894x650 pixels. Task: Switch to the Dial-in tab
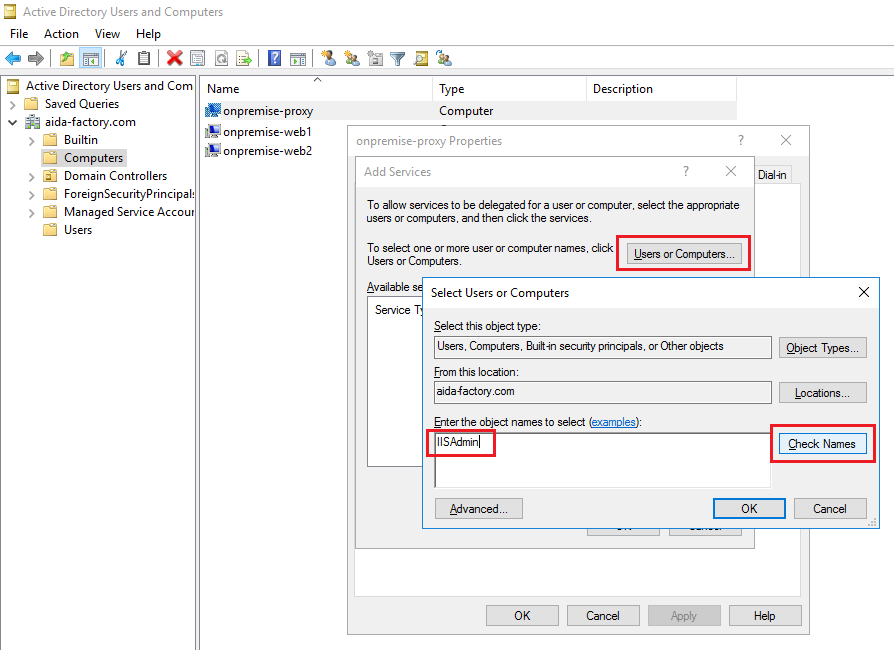(x=774, y=173)
